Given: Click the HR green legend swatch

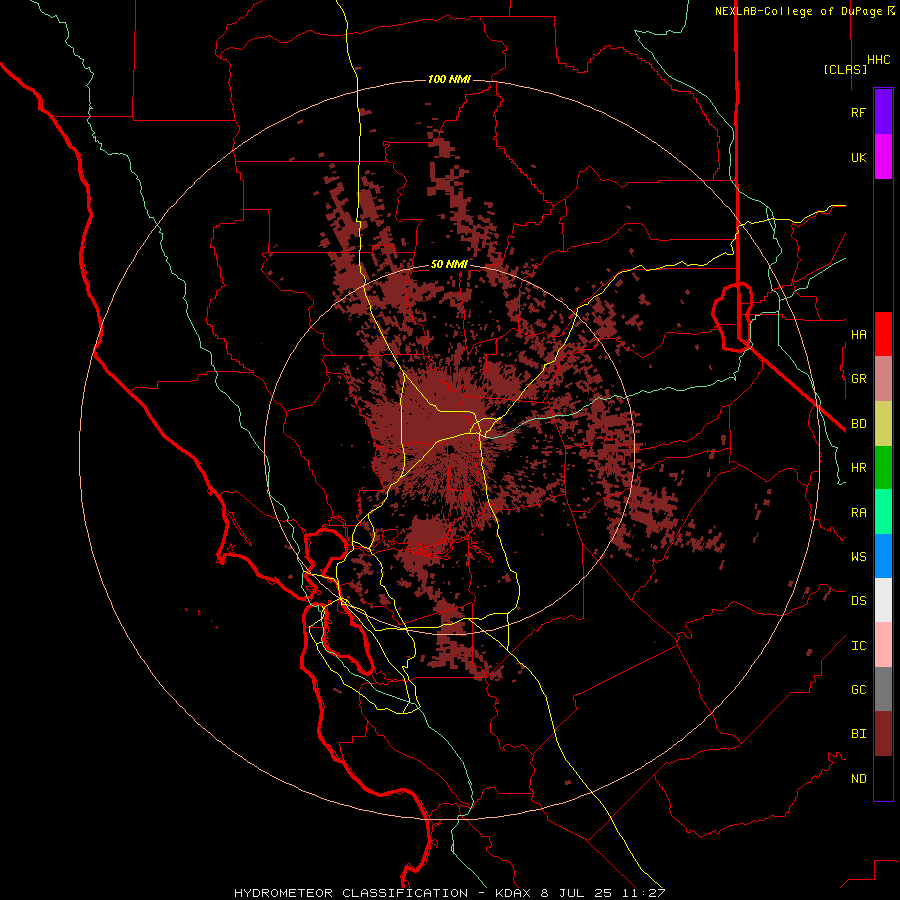Looking at the screenshot, I should [x=883, y=468].
